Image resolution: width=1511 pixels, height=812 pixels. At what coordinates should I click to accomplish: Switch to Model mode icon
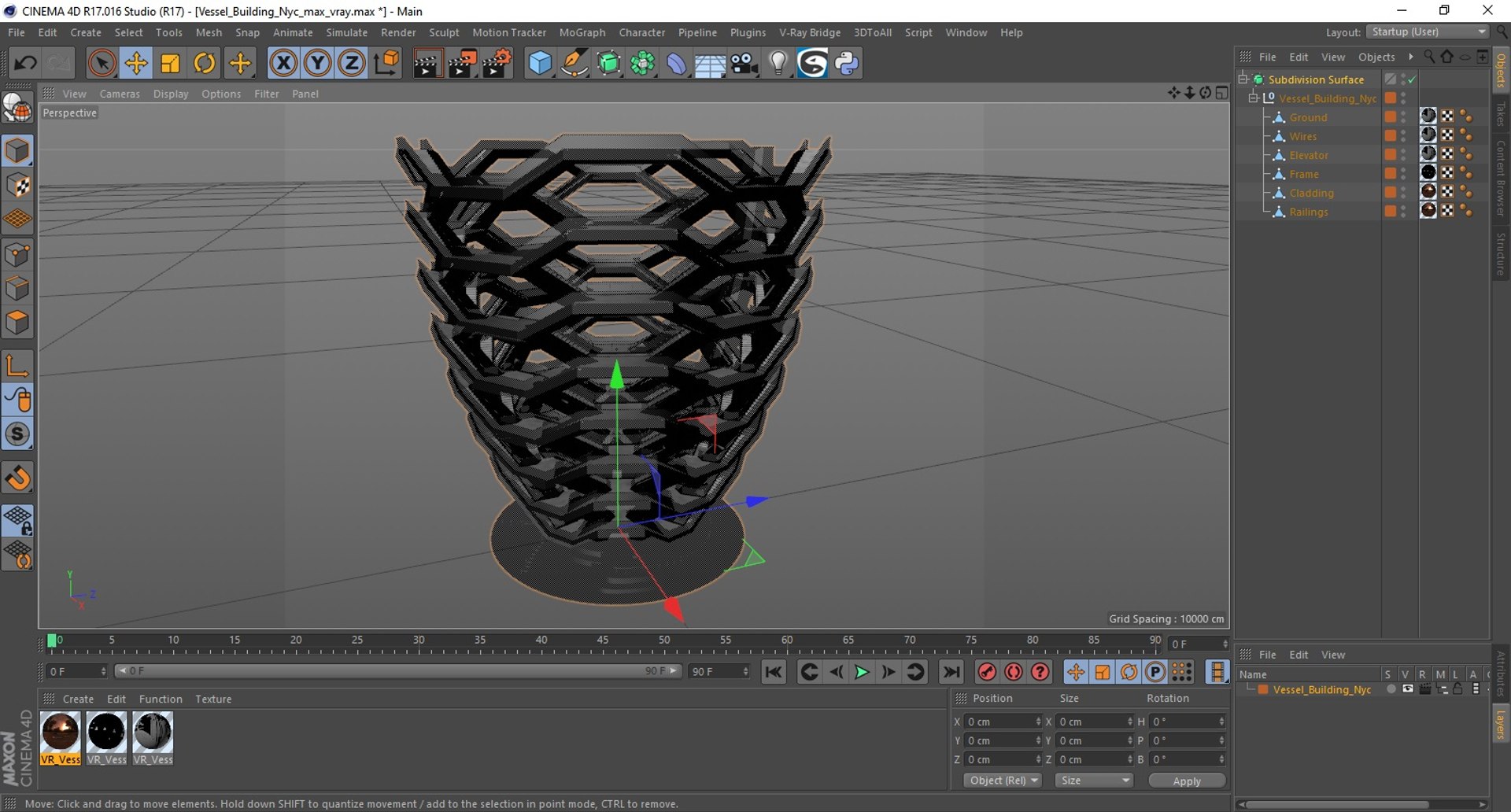pyautogui.click(x=17, y=151)
